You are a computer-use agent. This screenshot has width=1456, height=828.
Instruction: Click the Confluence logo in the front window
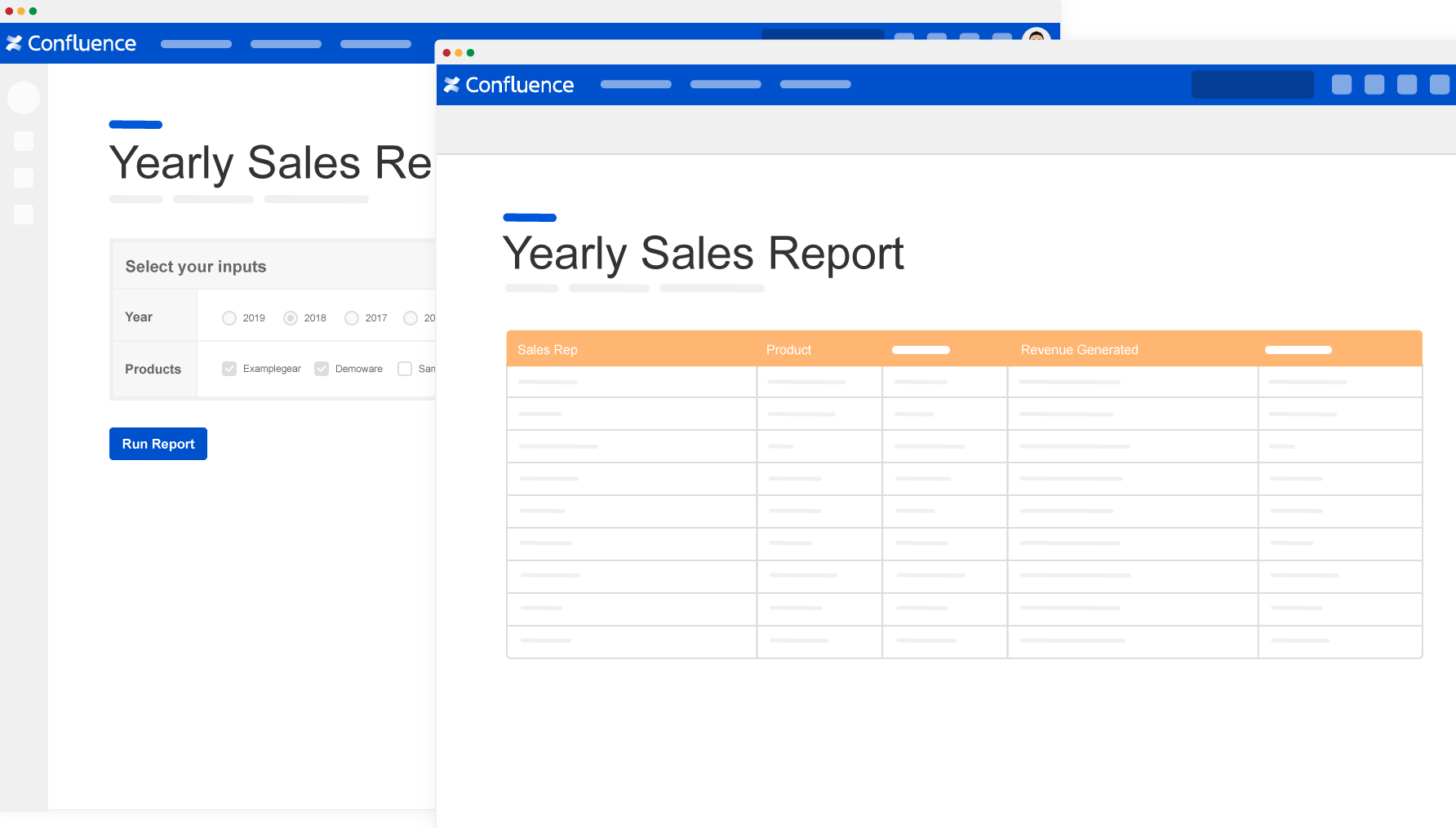pyautogui.click(x=508, y=85)
